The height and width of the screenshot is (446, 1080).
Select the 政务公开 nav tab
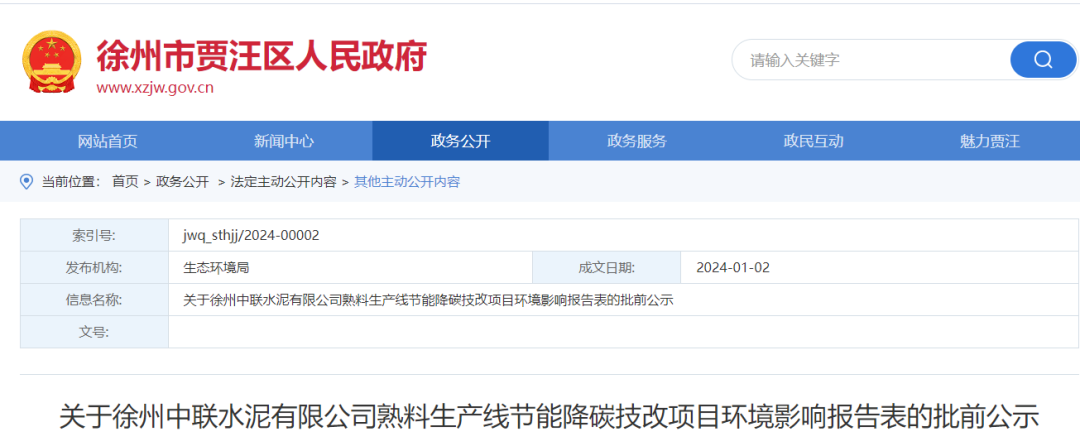click(x=460, y=141)
